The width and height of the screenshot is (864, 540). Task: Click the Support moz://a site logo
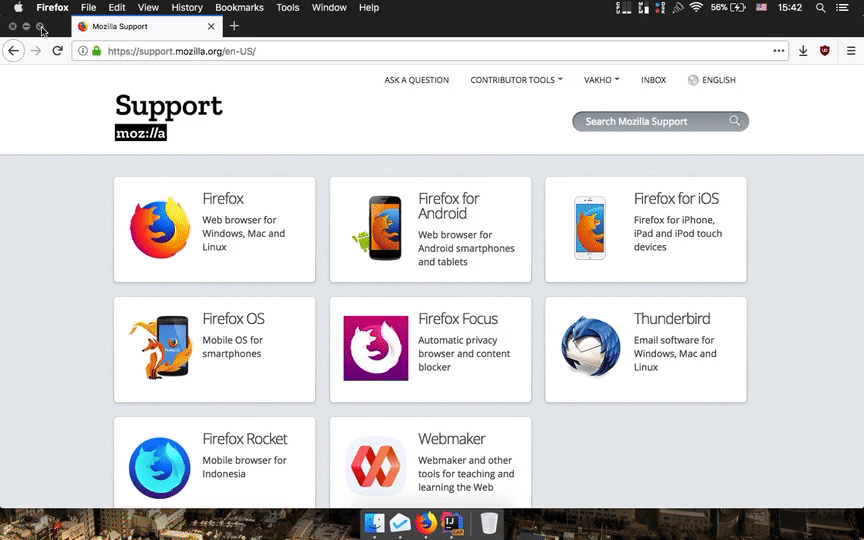click(169, 116)
